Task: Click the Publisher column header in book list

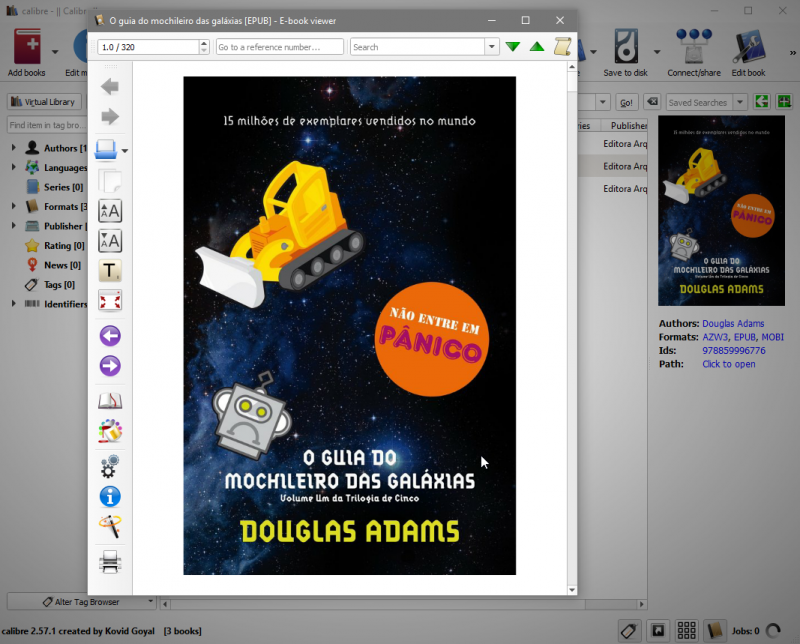Action: [x=624, y=126]
